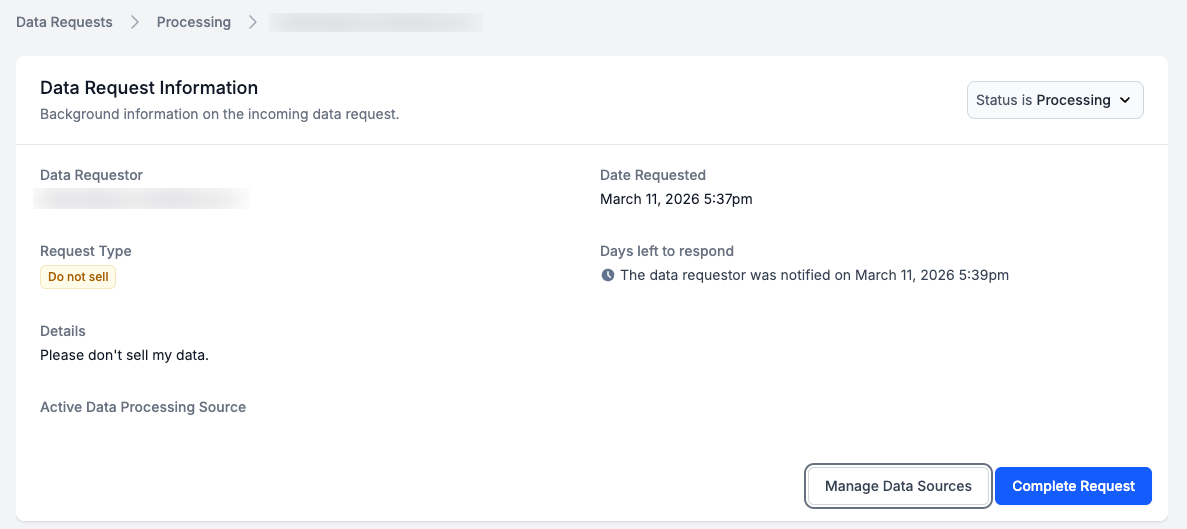Select the Do not sell badge
The width and height of the screenshot is (1187, 529).
[78, 277]
